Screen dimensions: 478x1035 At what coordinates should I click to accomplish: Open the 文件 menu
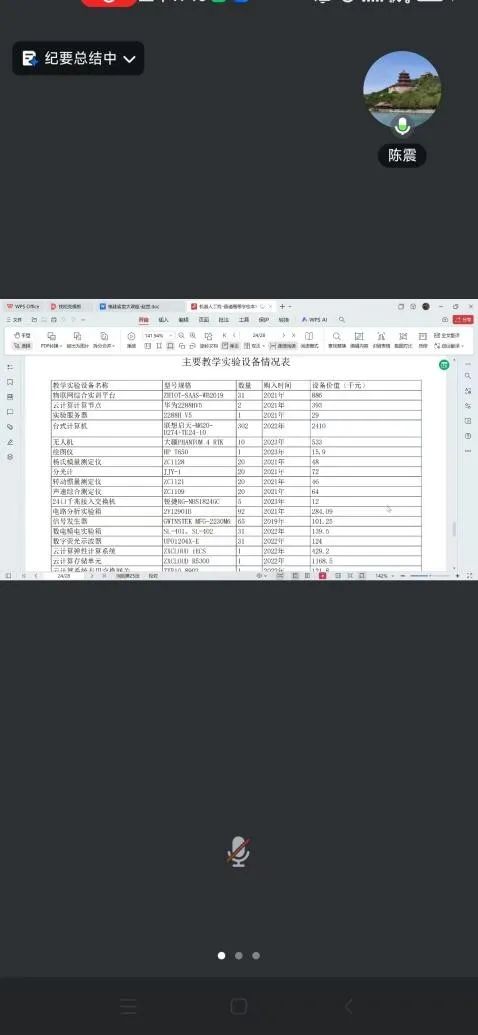15,319
